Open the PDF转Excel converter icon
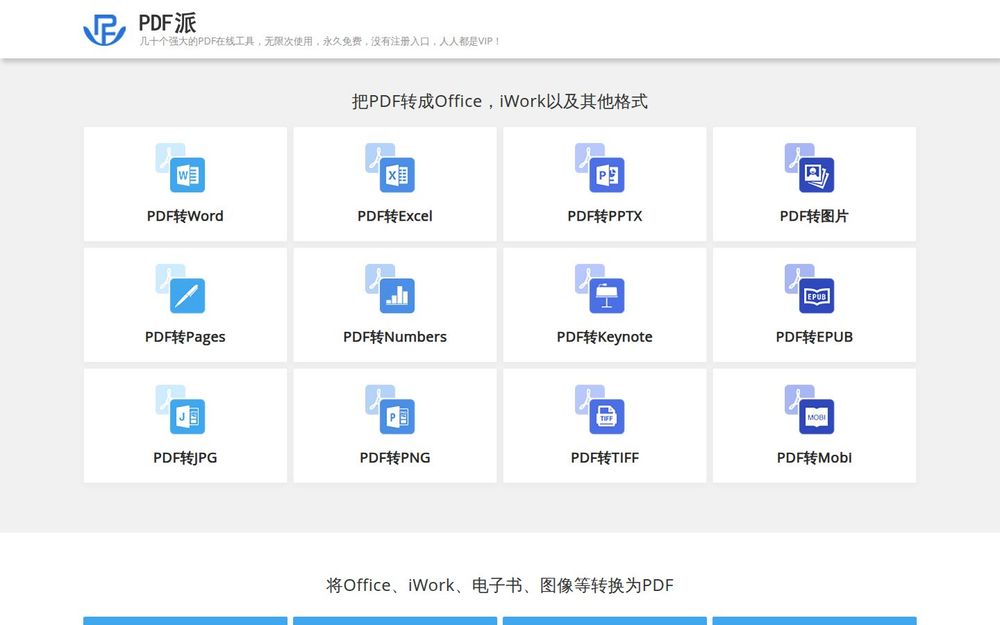The image size is (1000, 625). pyautogui.click(x=390, y=168)
